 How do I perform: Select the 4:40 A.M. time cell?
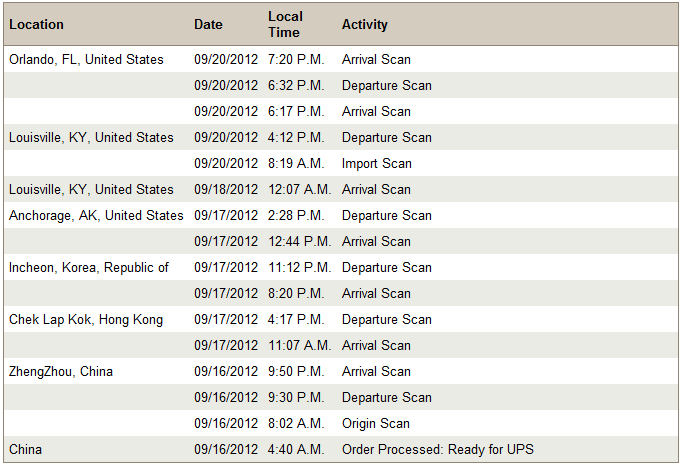pos(296,449)
